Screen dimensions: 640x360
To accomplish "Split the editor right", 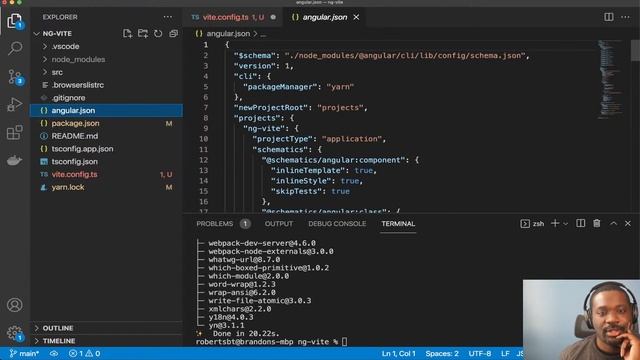I will tap(609, 17).
